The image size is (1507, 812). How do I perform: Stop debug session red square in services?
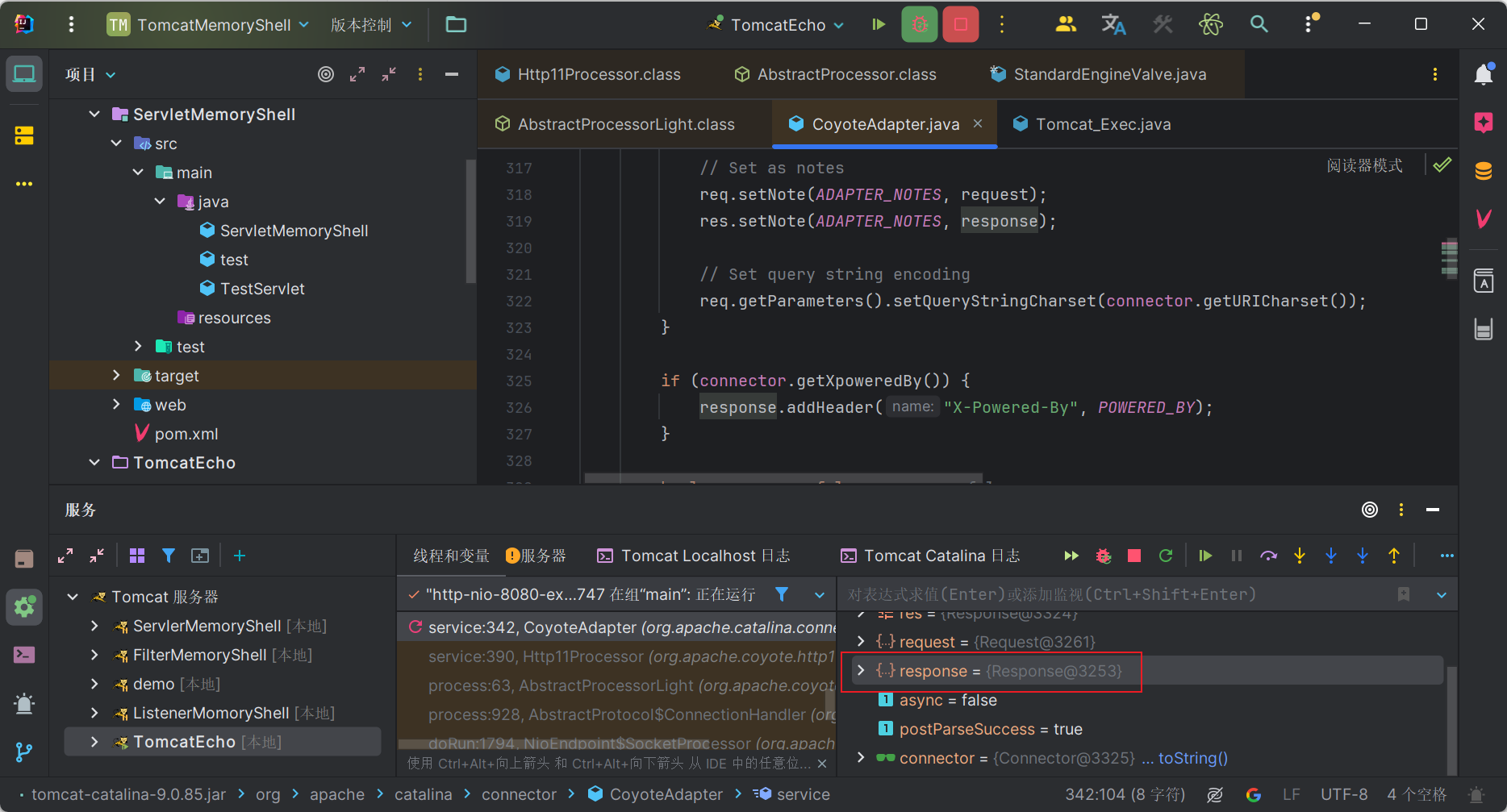tap(1134, 556)
